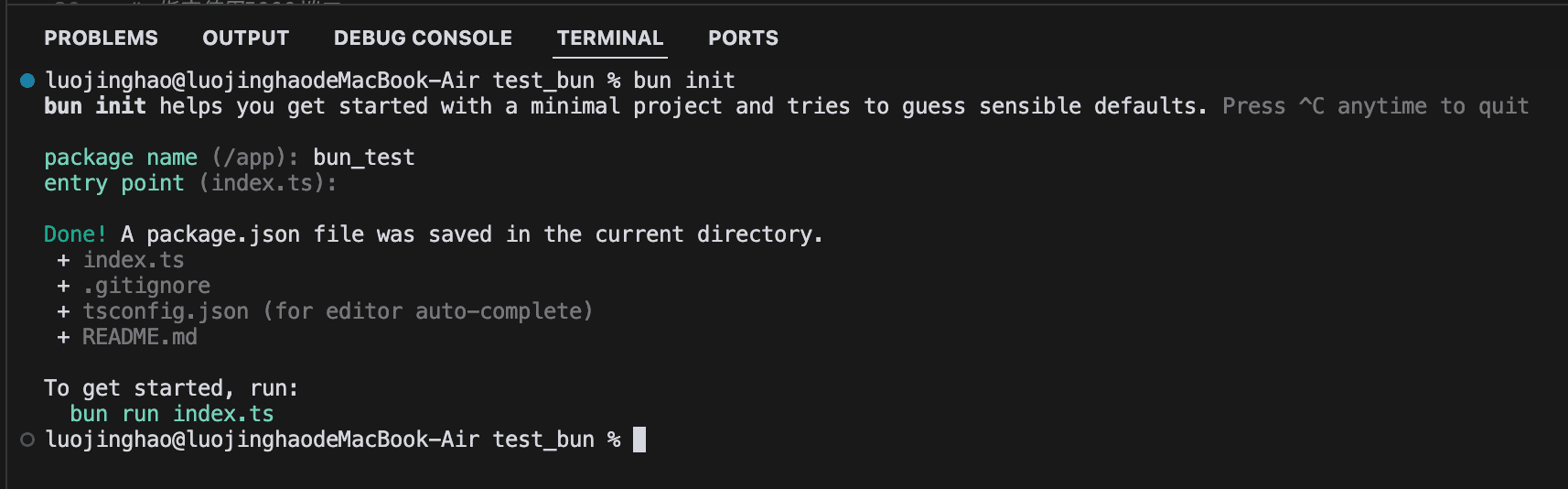
Task: Click the 'Press ^C anytime to quit' hint
Action: (1375, 106)
